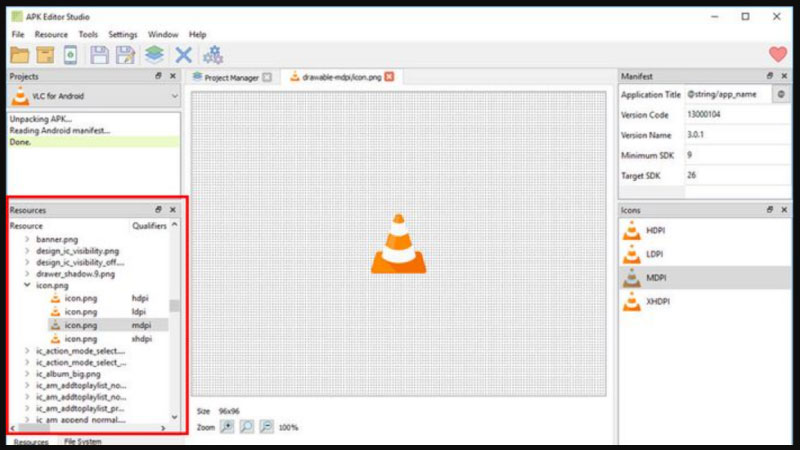Expand banner.png tree node

coord(28,239)
